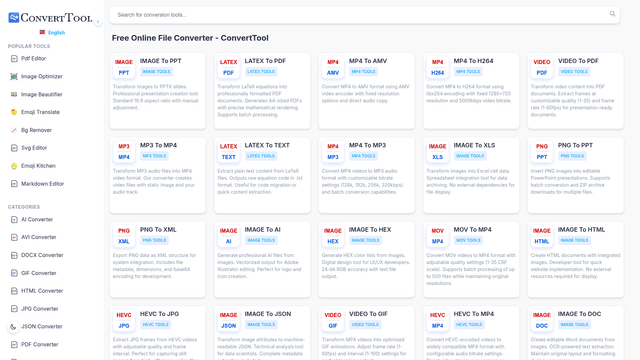The height and width of the screenshot is (360, 640).
Task: Toggle dark mode moon button
Action: (x=13, y=327)
